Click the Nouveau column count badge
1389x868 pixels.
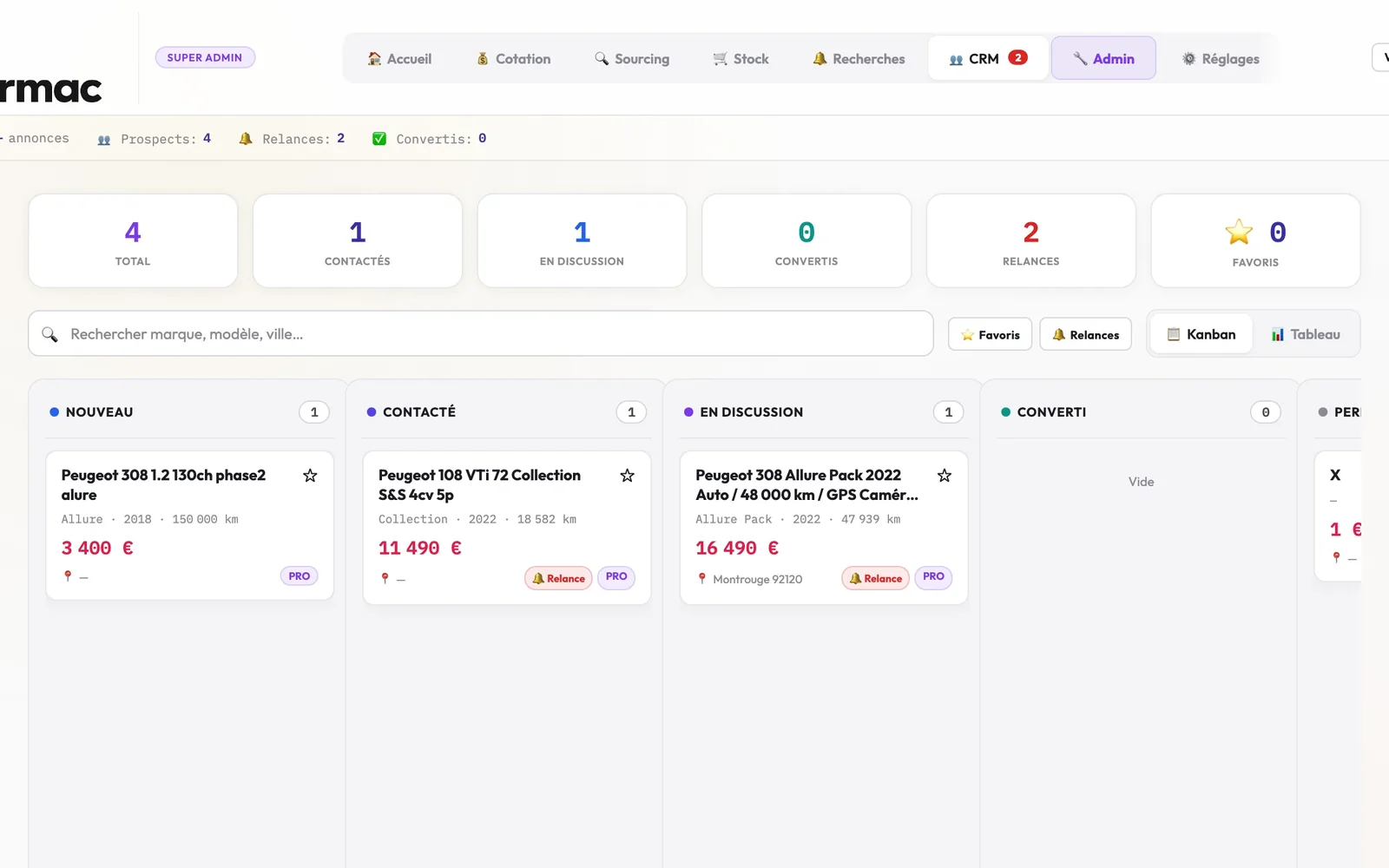click(314, 412)
